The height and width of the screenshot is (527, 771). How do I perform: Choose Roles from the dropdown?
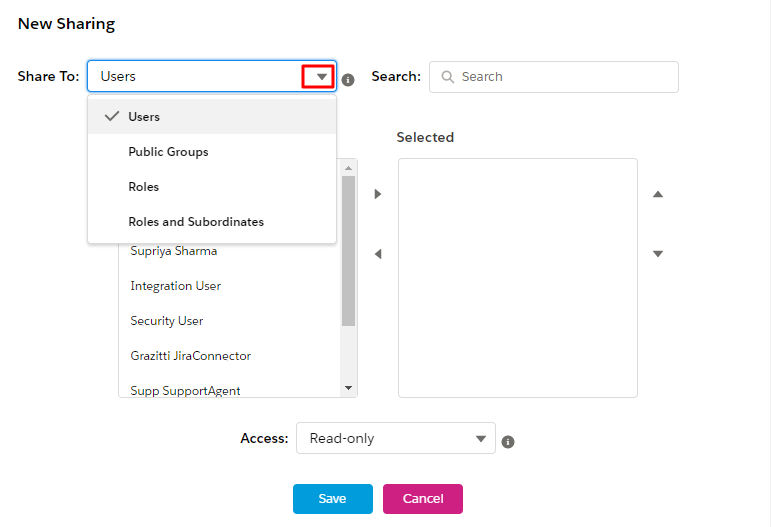tap(212, 187)
